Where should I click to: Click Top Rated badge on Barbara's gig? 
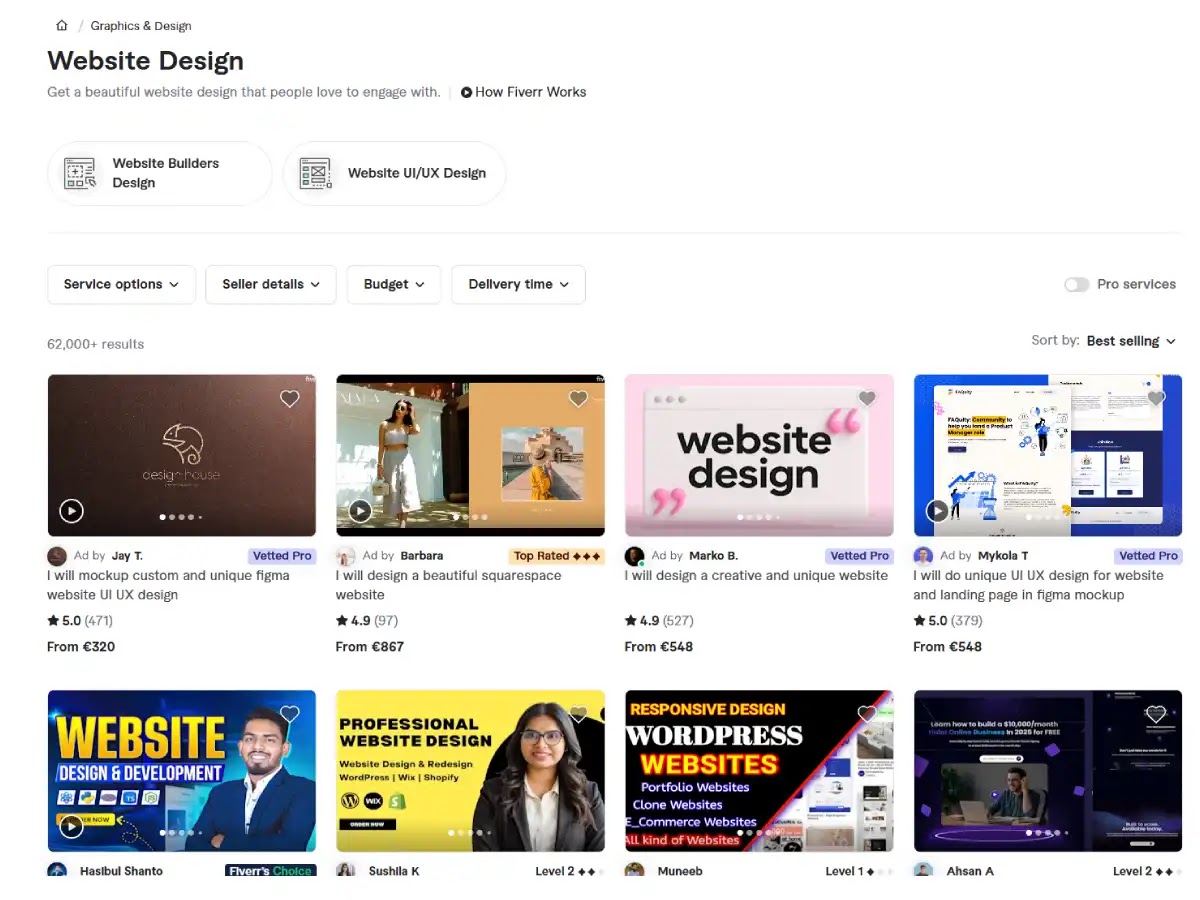557,556
